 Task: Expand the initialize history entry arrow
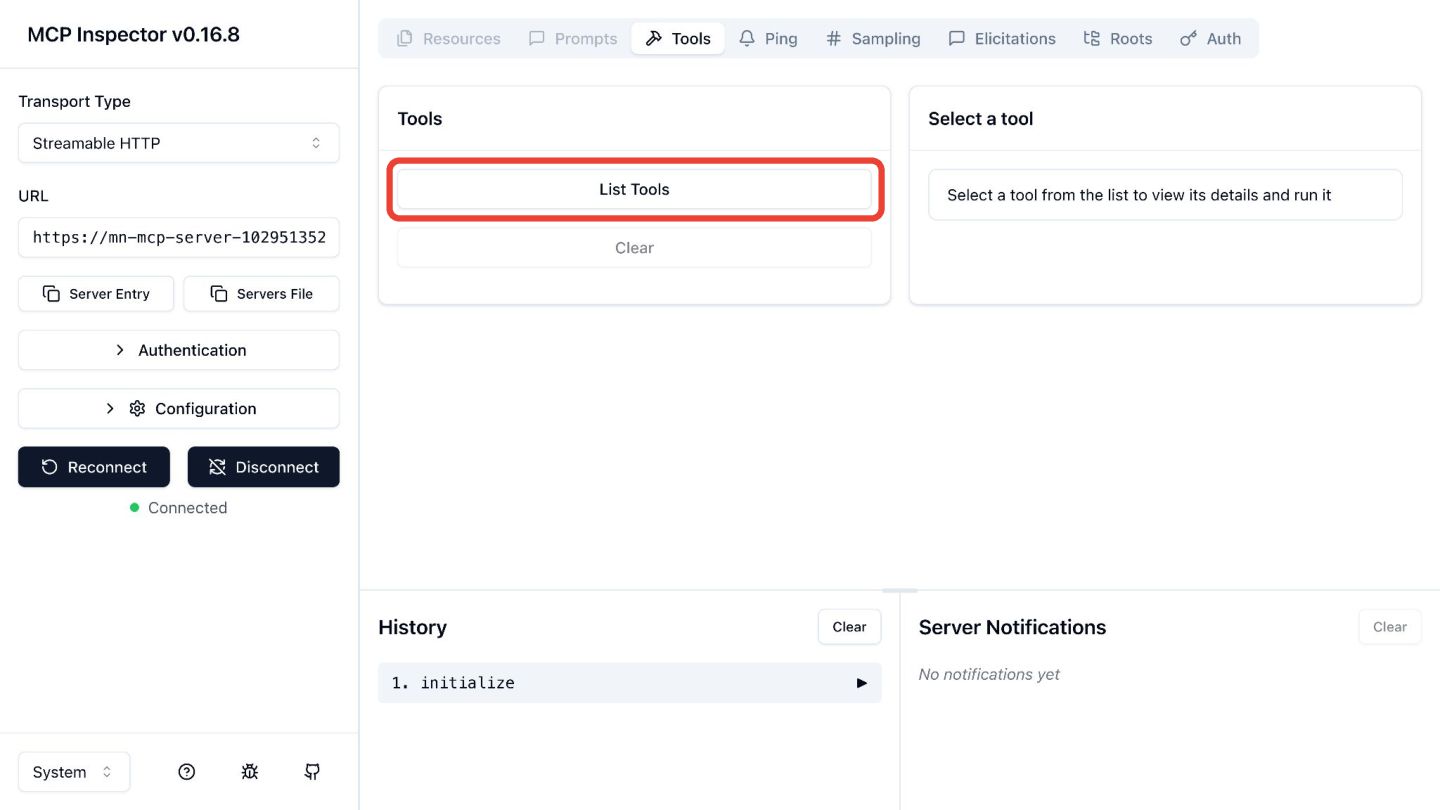coord(861,683)
